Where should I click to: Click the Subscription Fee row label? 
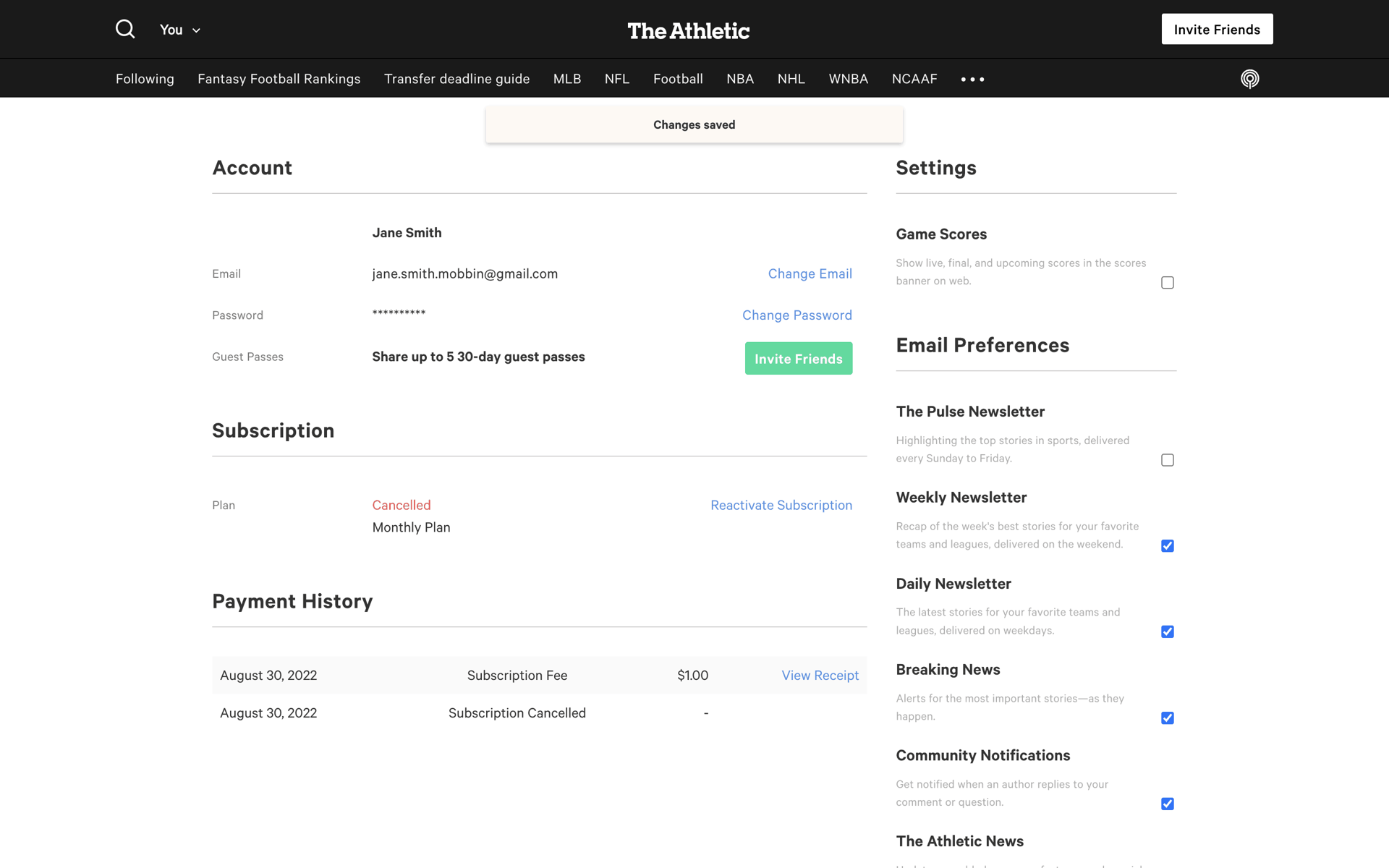[517, 675]
